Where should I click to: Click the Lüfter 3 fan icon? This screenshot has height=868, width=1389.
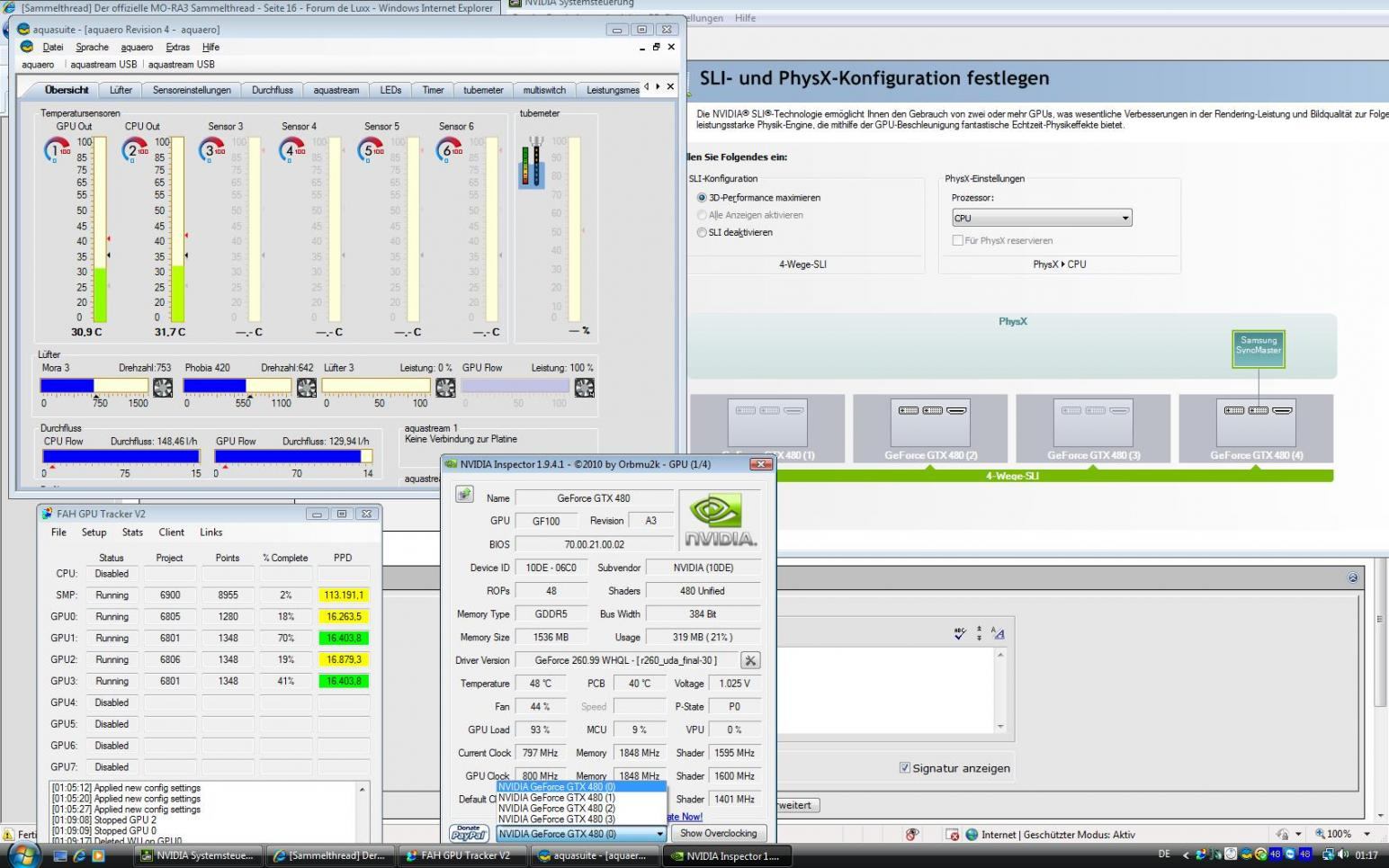coord(445,388)
